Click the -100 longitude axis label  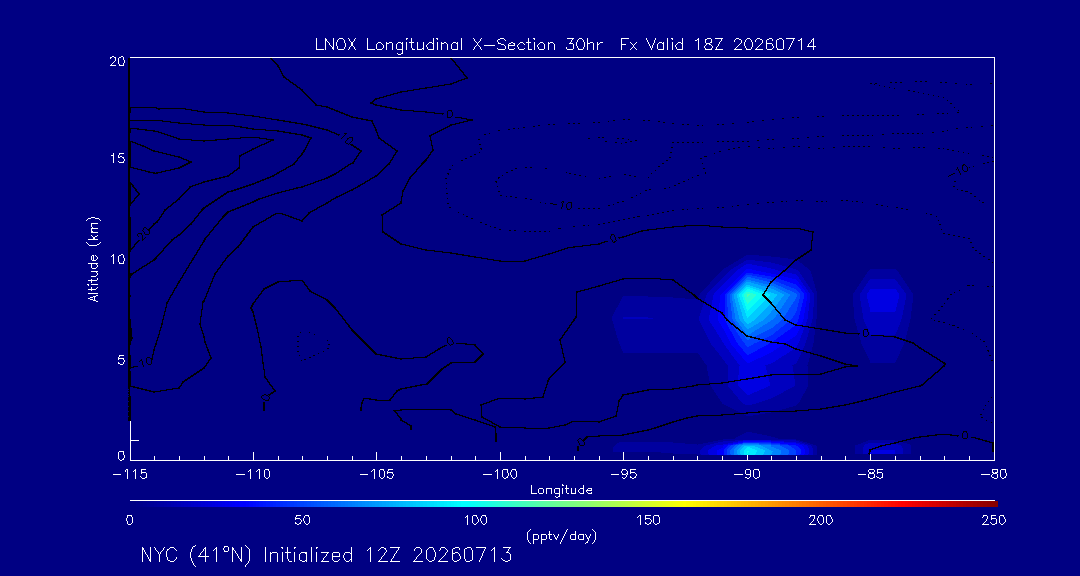(499, 474)
